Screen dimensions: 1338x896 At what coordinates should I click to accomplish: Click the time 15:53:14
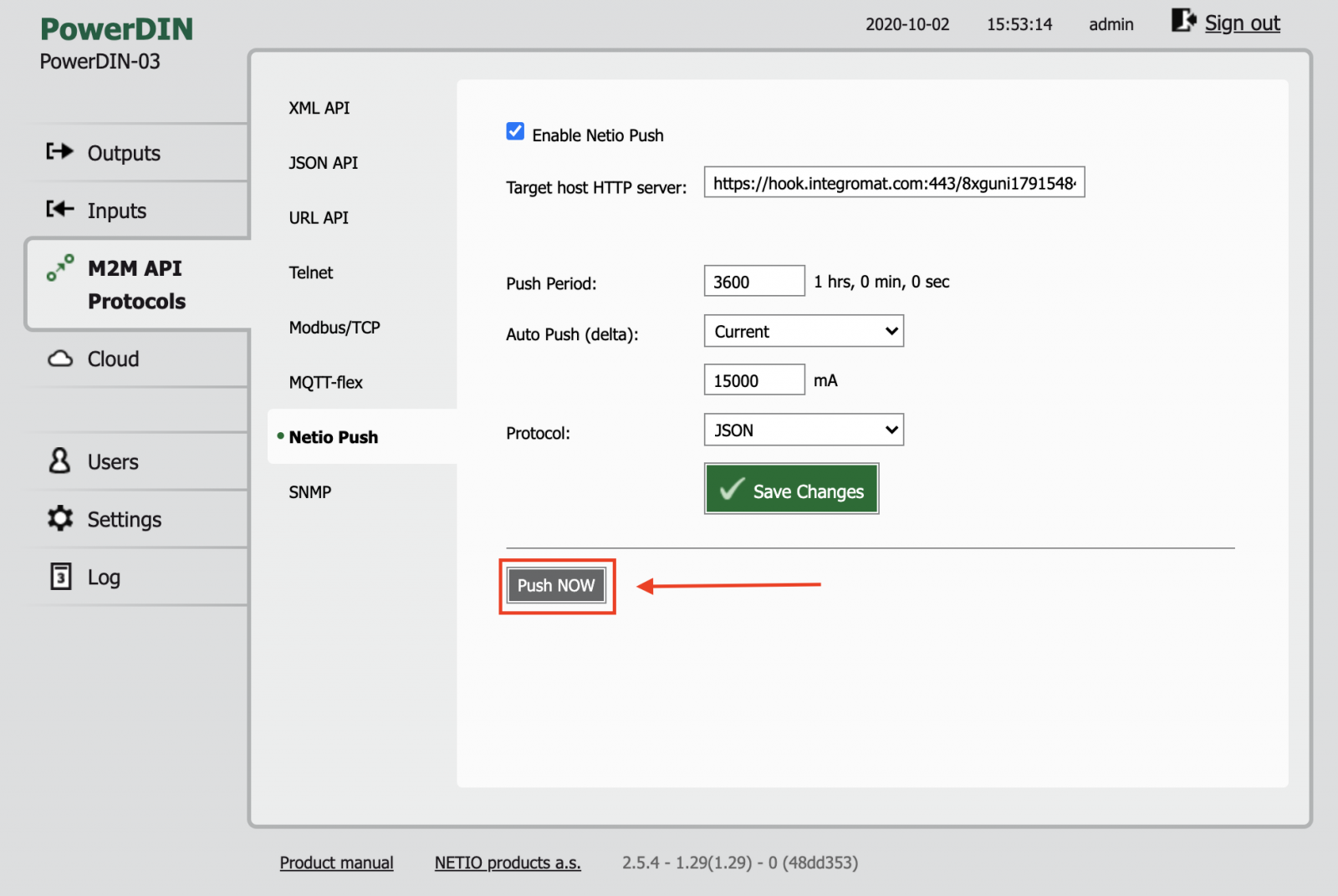(1019, 24)
